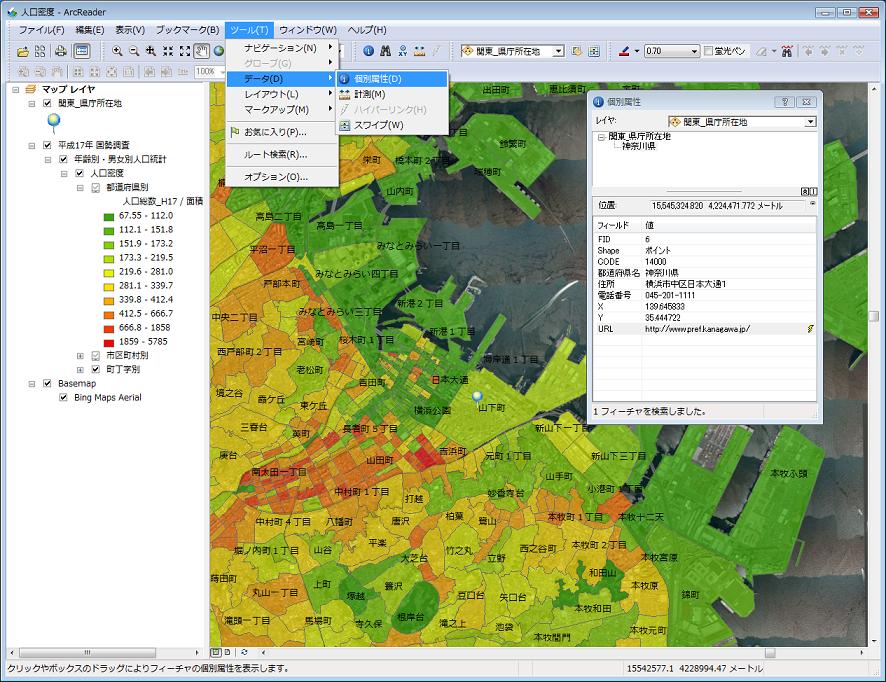Screen dimensions: 886x682
Task: Choose 計測(M) from the data submenu
Action: coord(392,94)
